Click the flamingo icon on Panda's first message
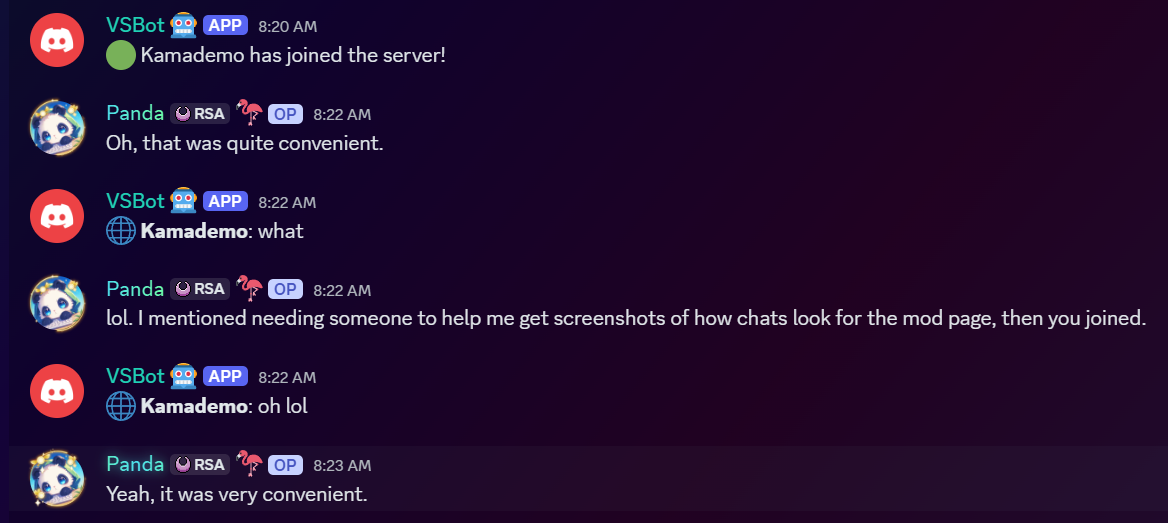 tap(250, 113)
